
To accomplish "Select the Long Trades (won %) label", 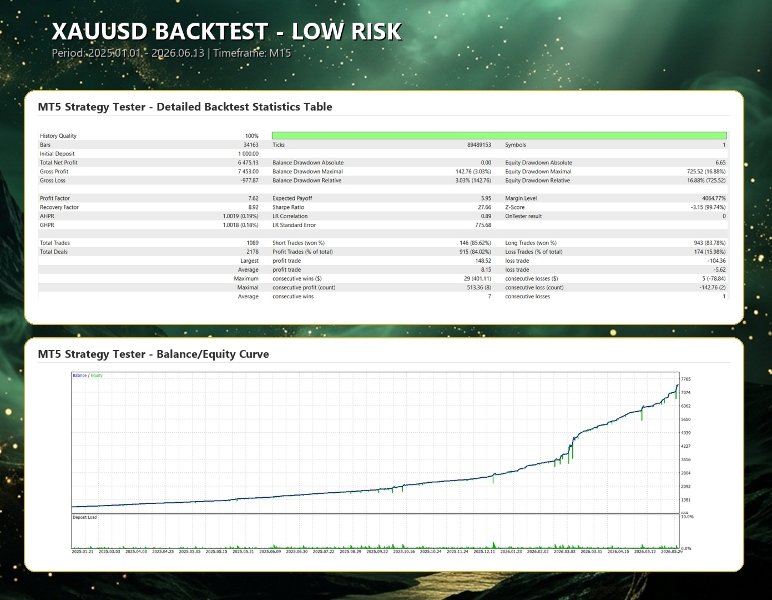I will 531,243.
